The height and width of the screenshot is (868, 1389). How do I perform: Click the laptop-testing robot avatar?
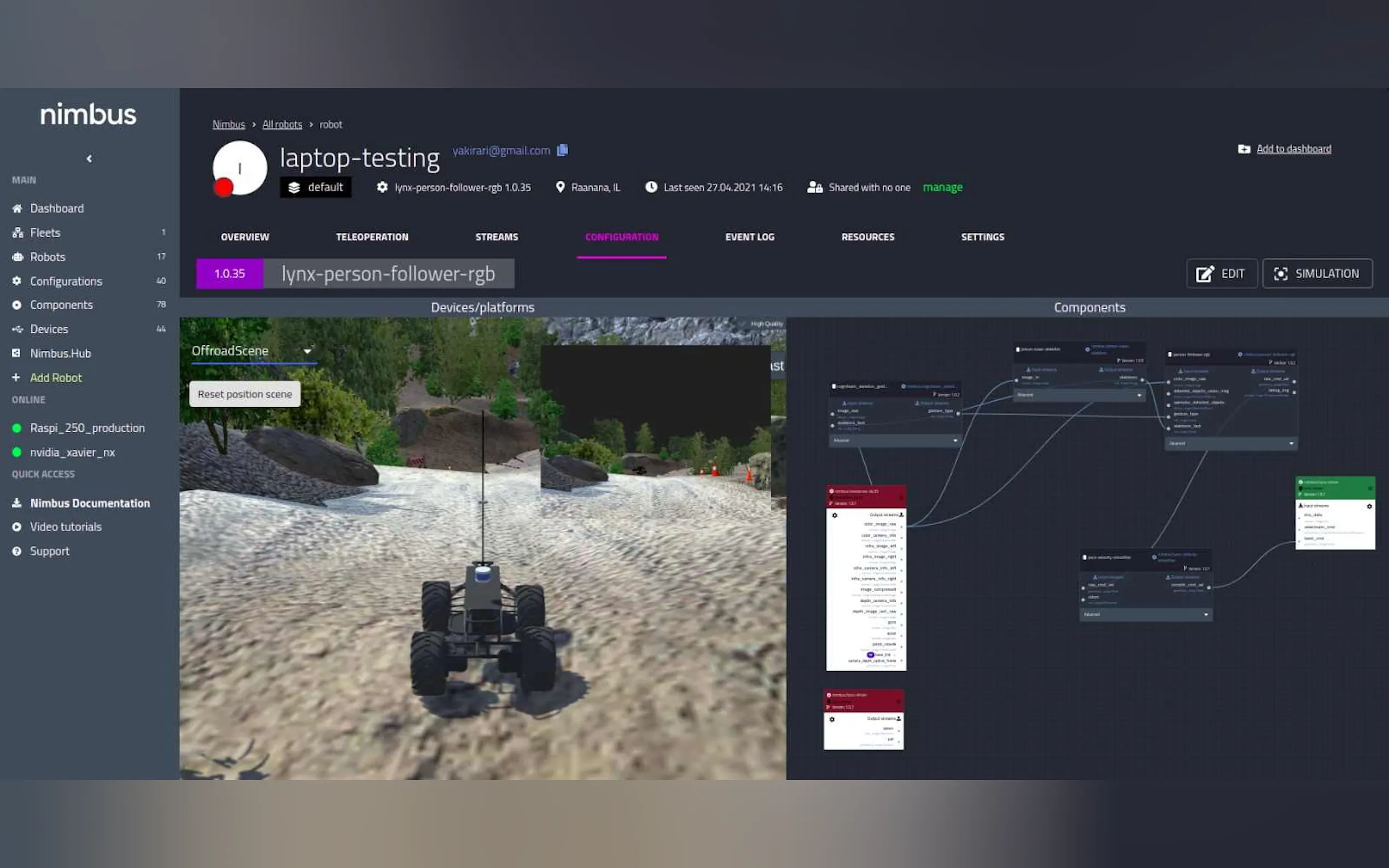click(240, 168)
